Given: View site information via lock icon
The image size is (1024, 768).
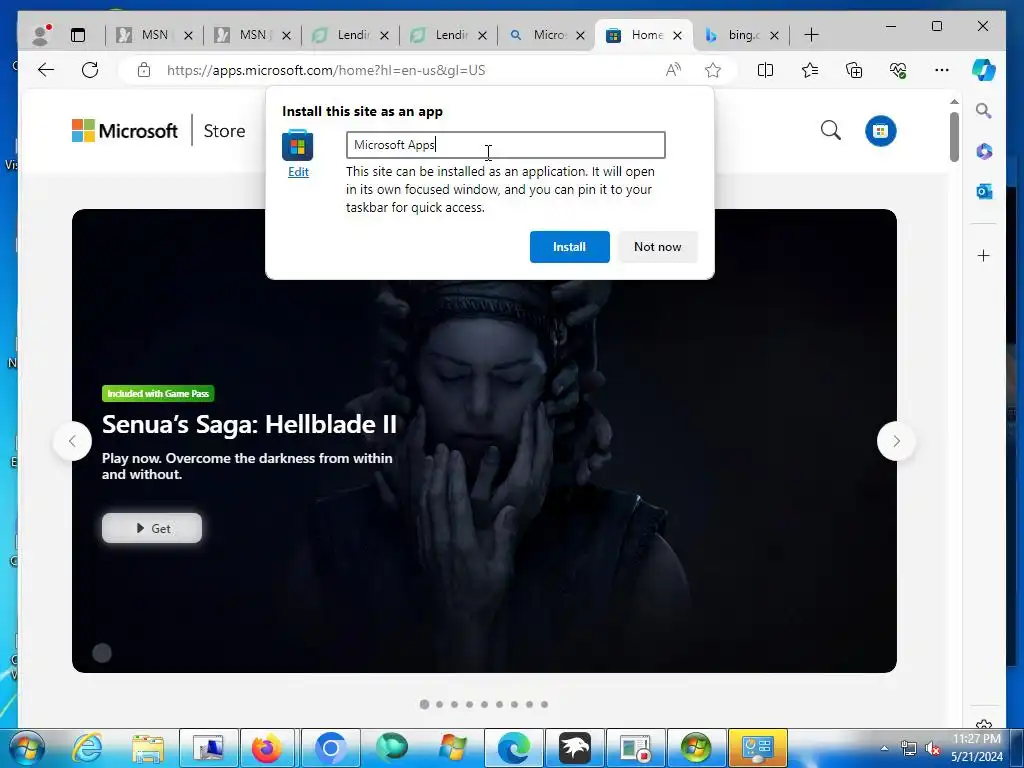Looking at the screenshot, I should click(144, 70).
